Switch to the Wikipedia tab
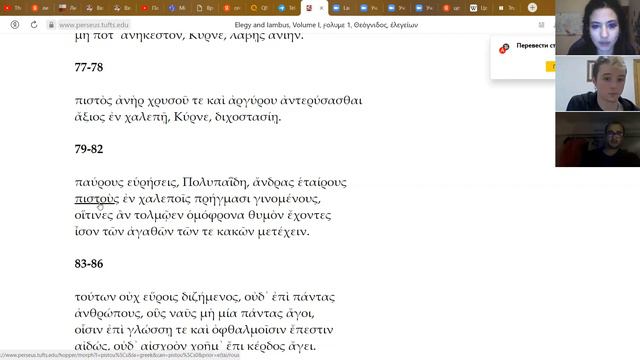 tap(478, 8)
